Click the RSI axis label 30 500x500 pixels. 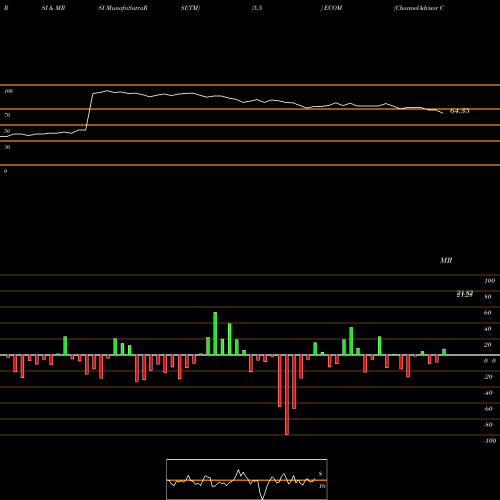[7, 147]
